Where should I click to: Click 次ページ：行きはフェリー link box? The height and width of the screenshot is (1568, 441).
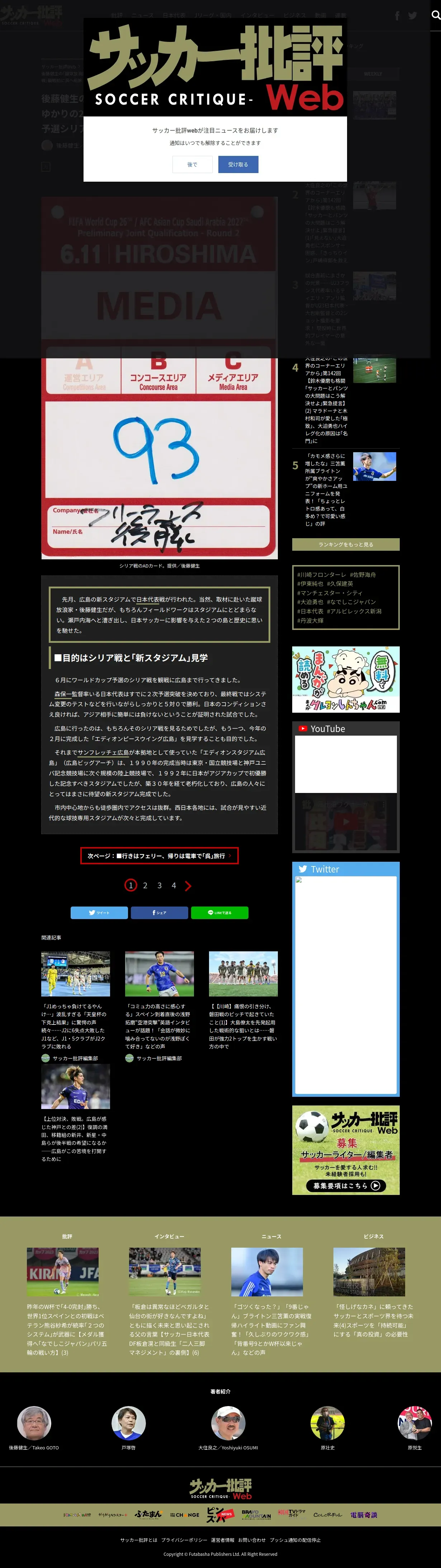click(x=160, y=856)
